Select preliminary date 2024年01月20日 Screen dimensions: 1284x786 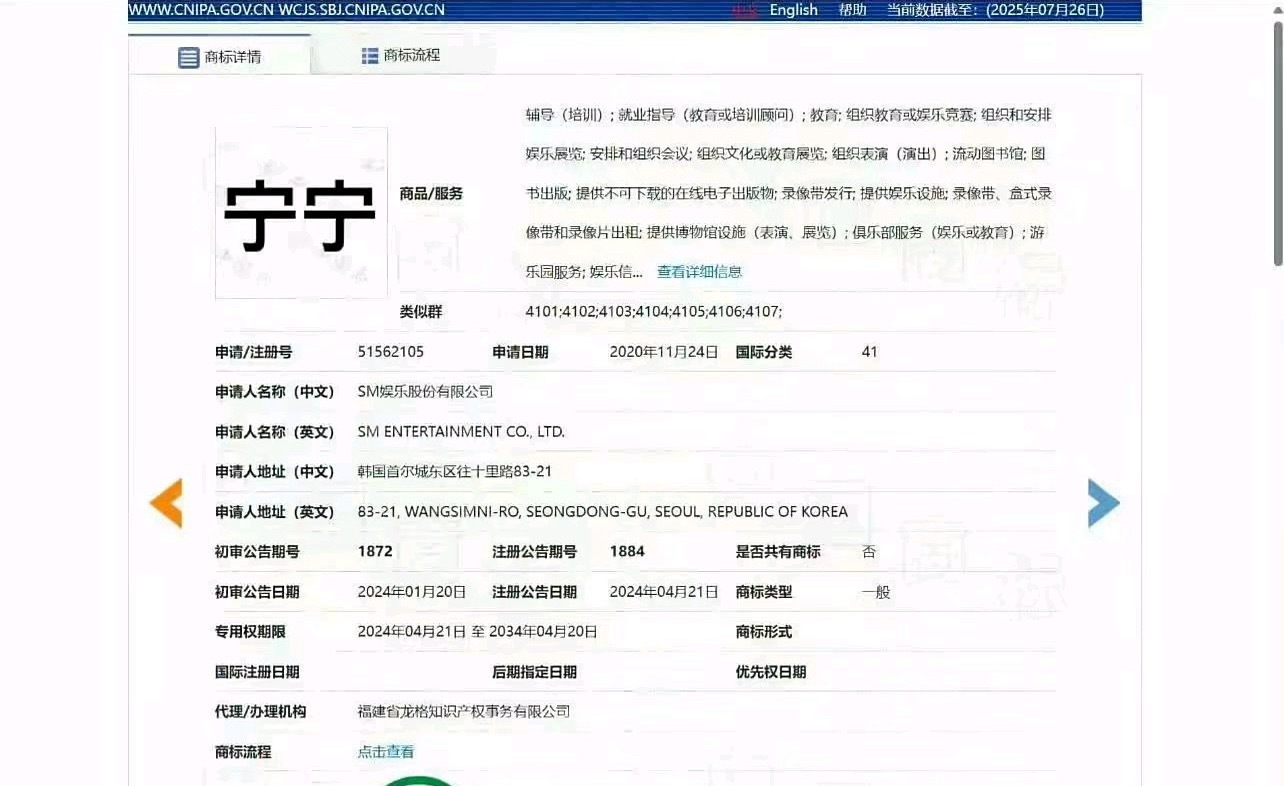412,592
